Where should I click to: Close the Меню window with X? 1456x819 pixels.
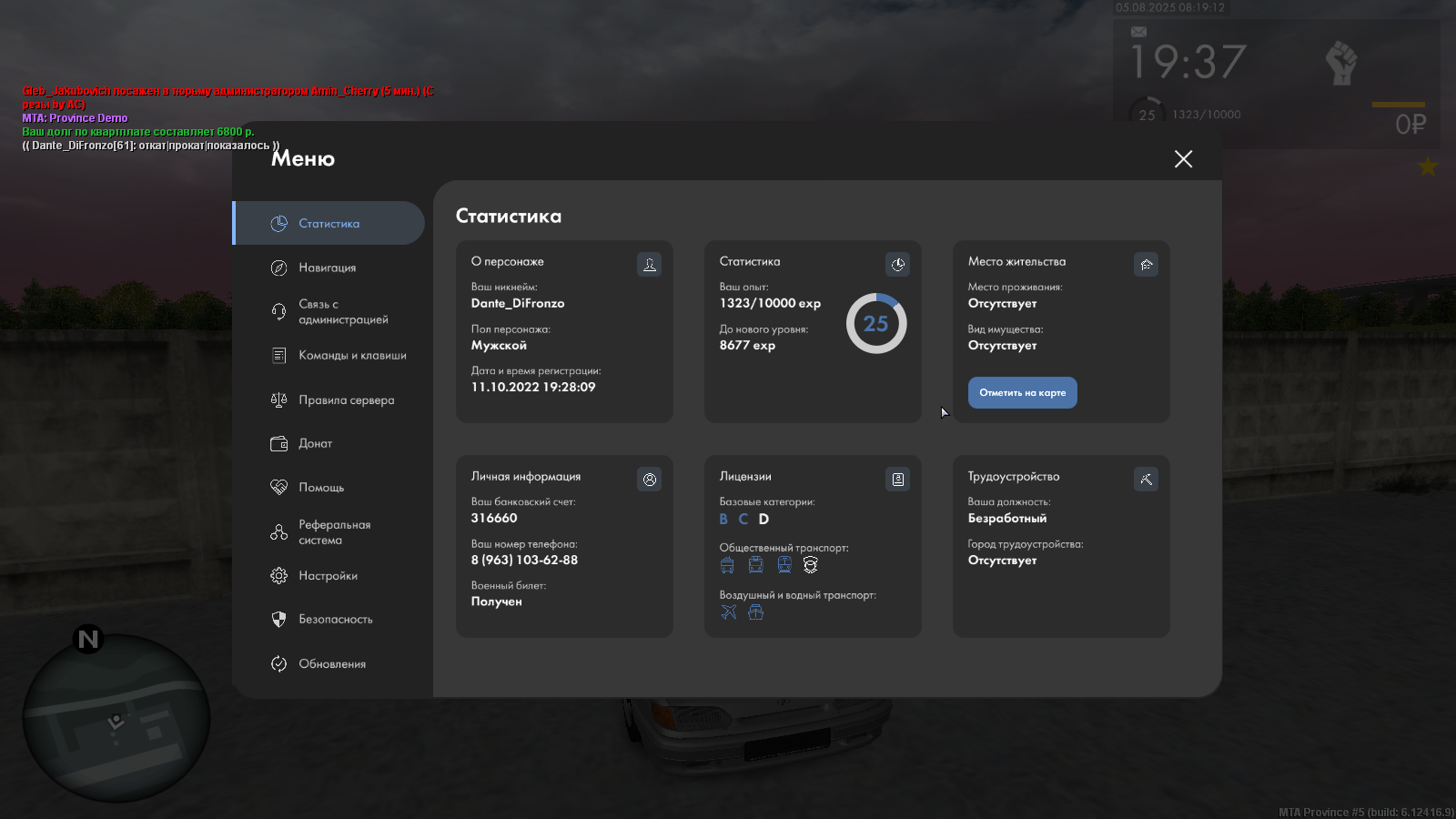(x=1183, y=159)
